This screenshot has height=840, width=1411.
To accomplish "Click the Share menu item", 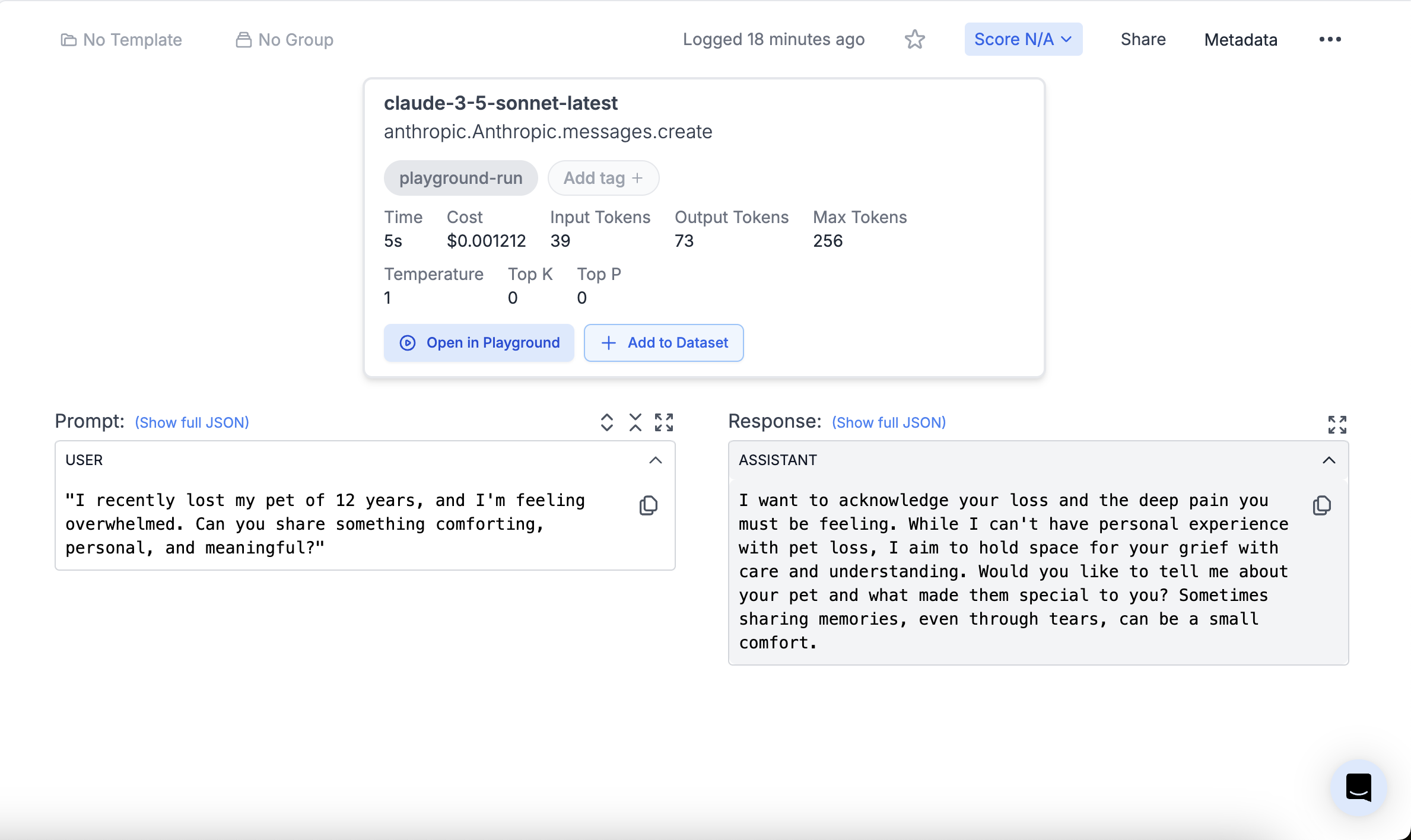I will [1143, 39].
